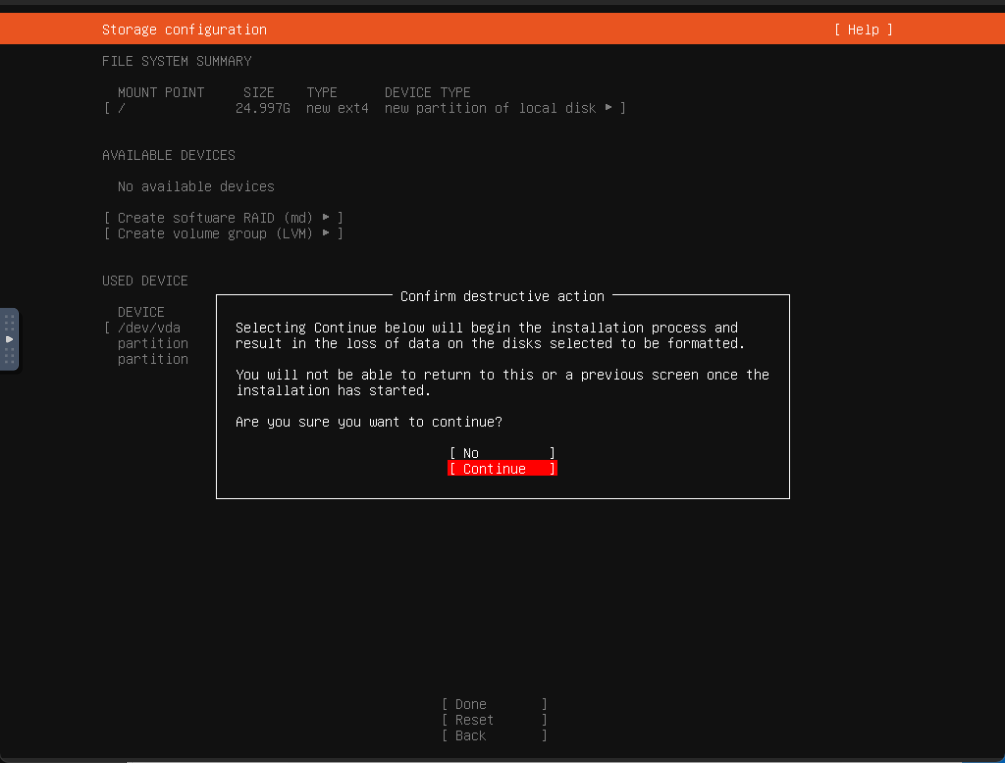Open the Help menu in header
The image size is (1005, 763).
(x=862, y=30)
